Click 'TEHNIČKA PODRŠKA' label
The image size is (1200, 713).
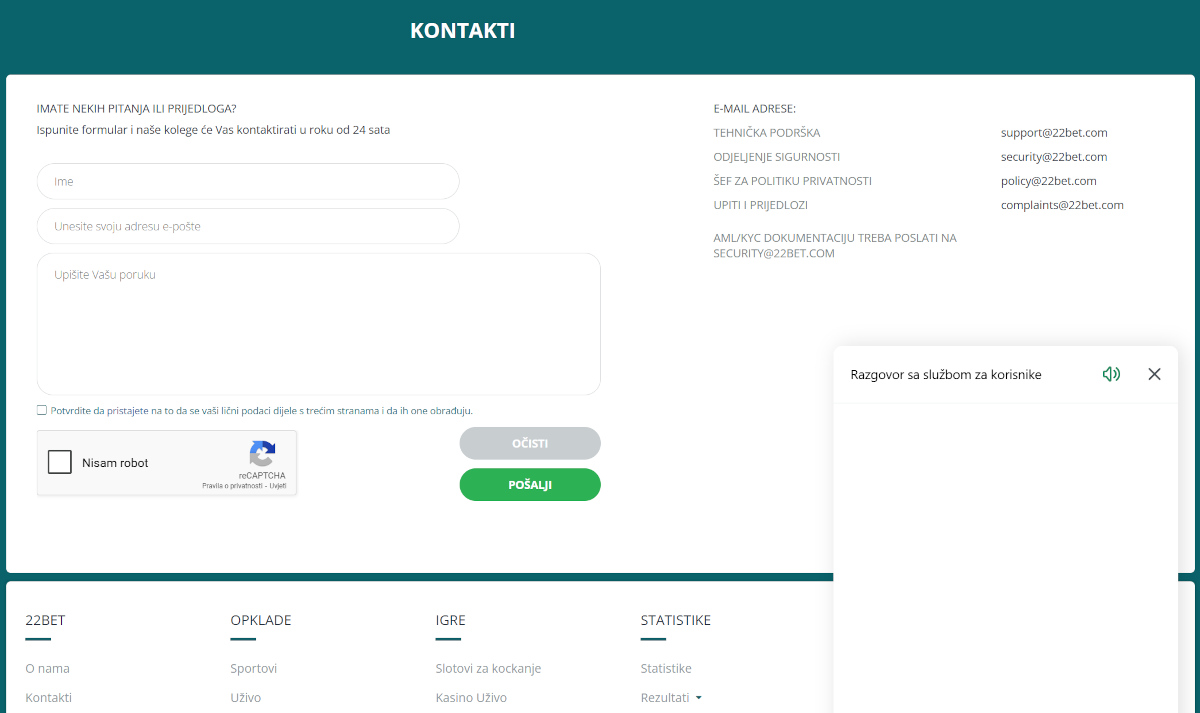767,133
